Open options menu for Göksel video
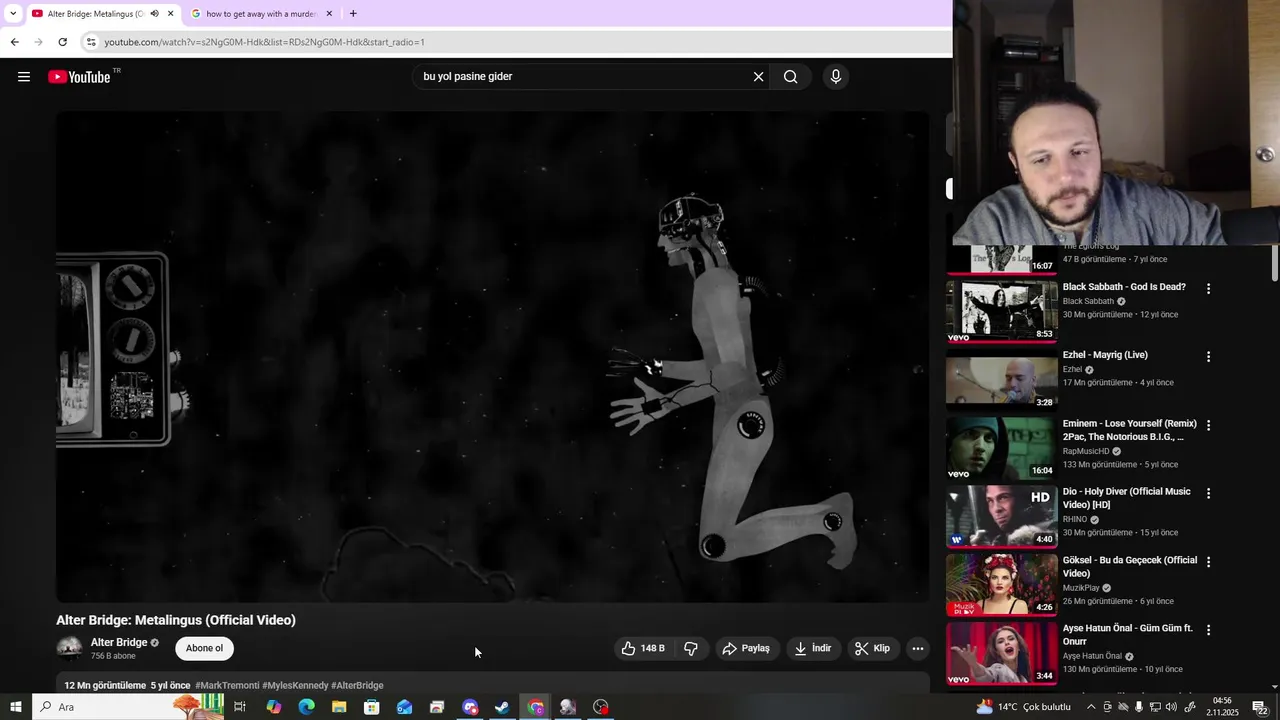The width and height of the screenshot is (1280, 720). coord(1208,562)
